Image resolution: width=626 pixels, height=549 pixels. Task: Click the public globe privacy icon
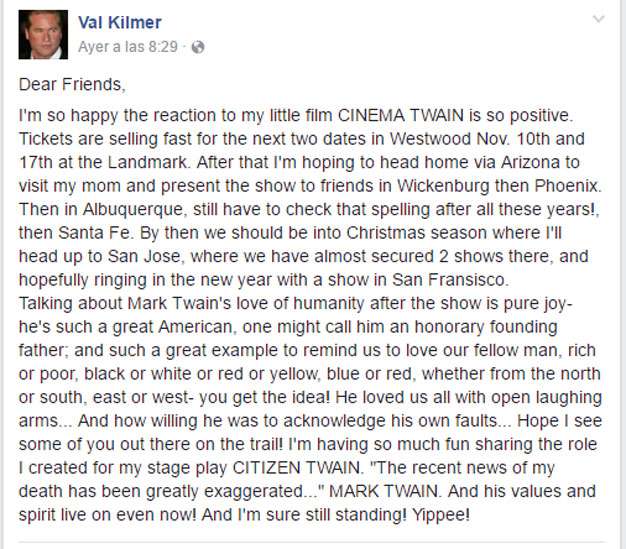coord(198,46)
